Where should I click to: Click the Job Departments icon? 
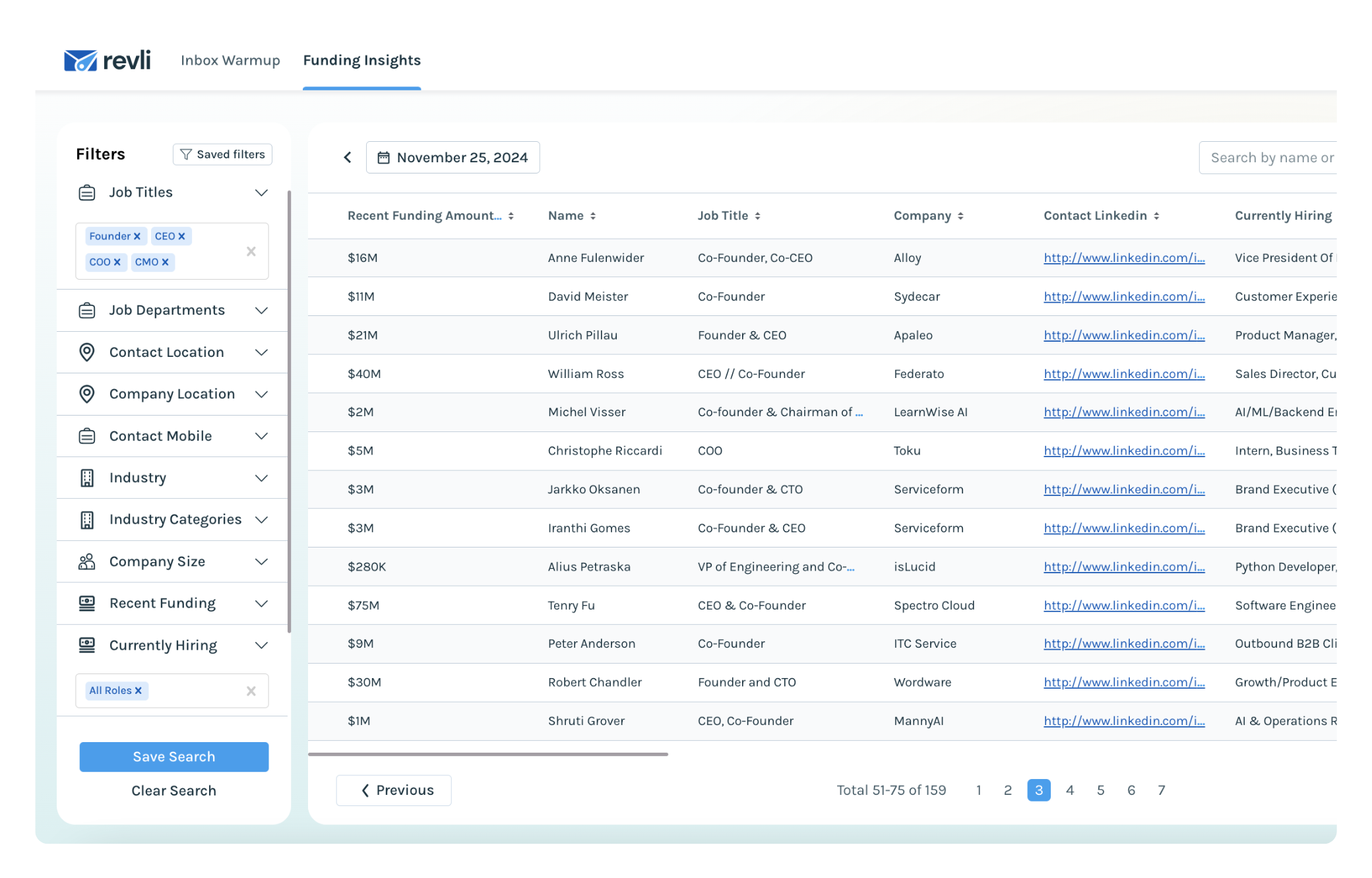click(x=87, y=310)
